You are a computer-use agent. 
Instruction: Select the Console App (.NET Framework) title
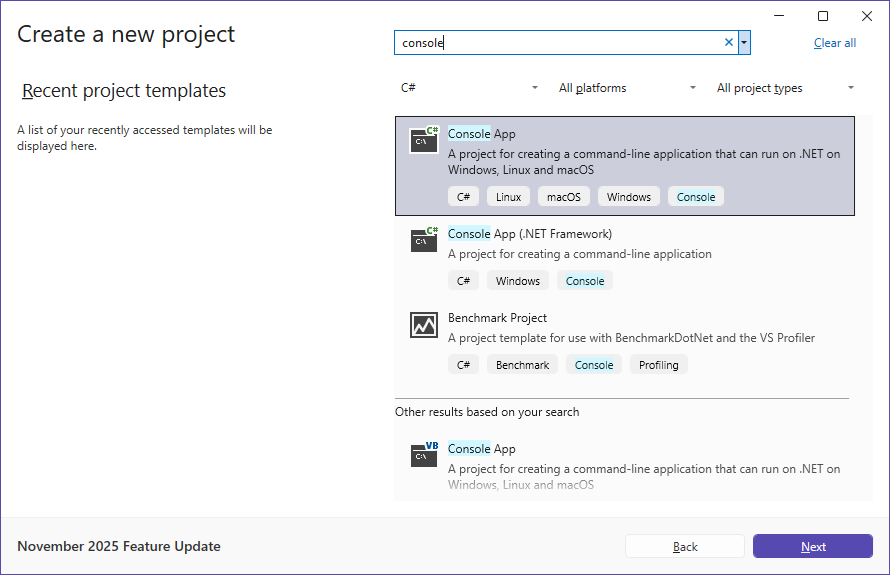pyautogui.click(x=530, y=234)
